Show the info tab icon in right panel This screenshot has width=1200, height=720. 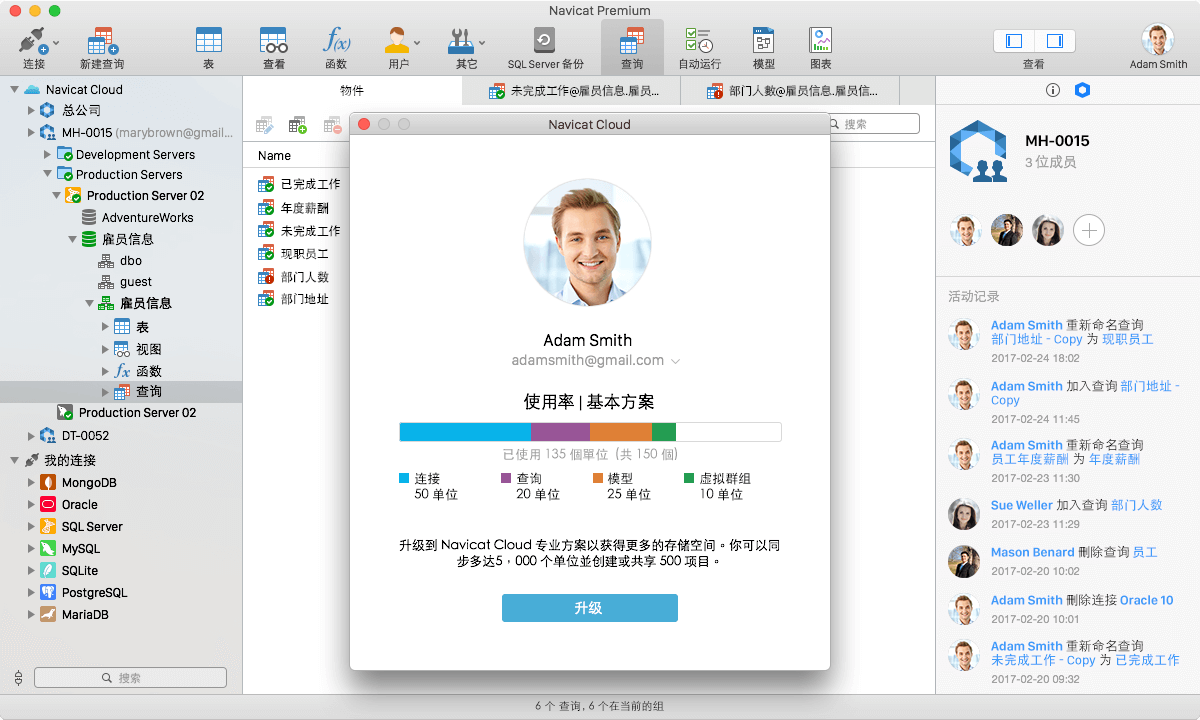click(x=1052, y=90)
